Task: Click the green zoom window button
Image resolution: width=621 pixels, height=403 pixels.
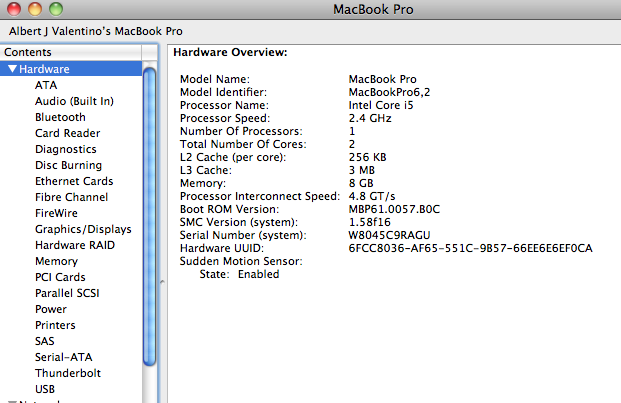Action: coord(56,9)
